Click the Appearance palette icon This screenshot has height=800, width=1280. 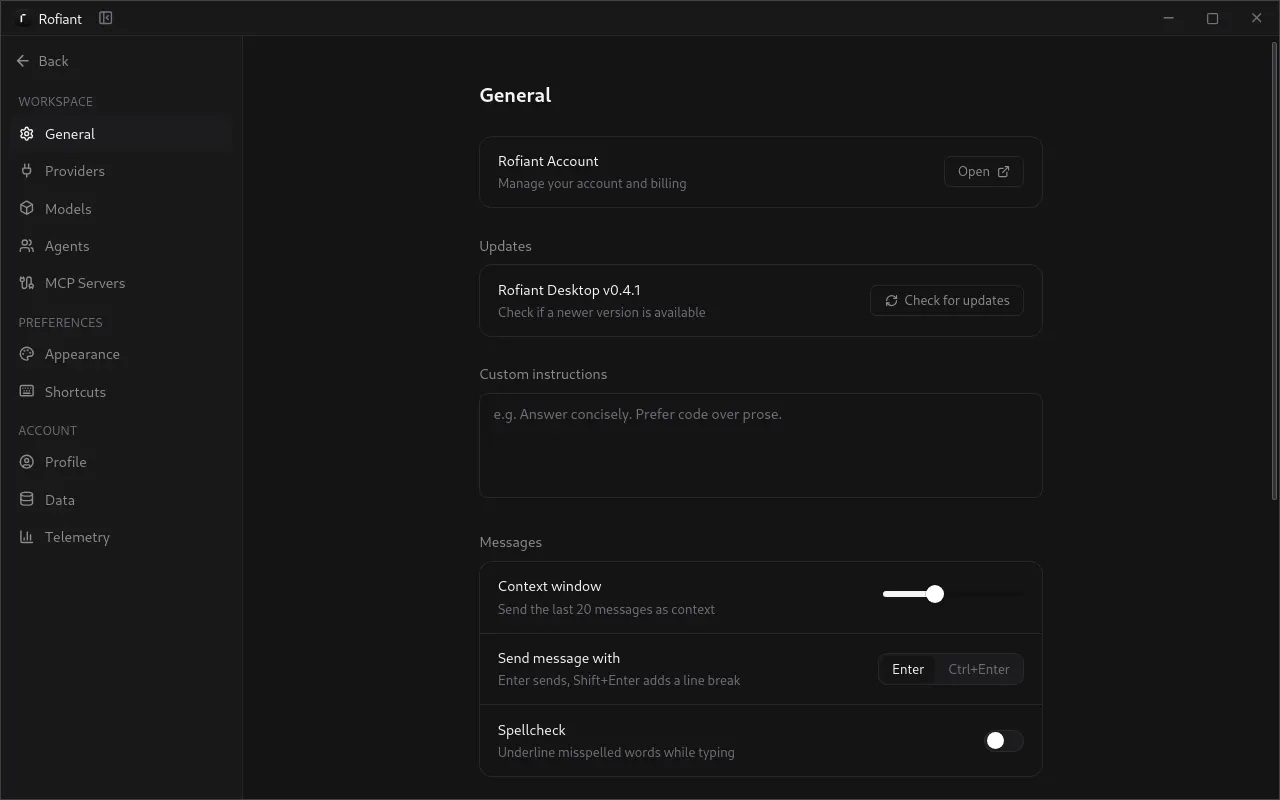tap(27, 354)
